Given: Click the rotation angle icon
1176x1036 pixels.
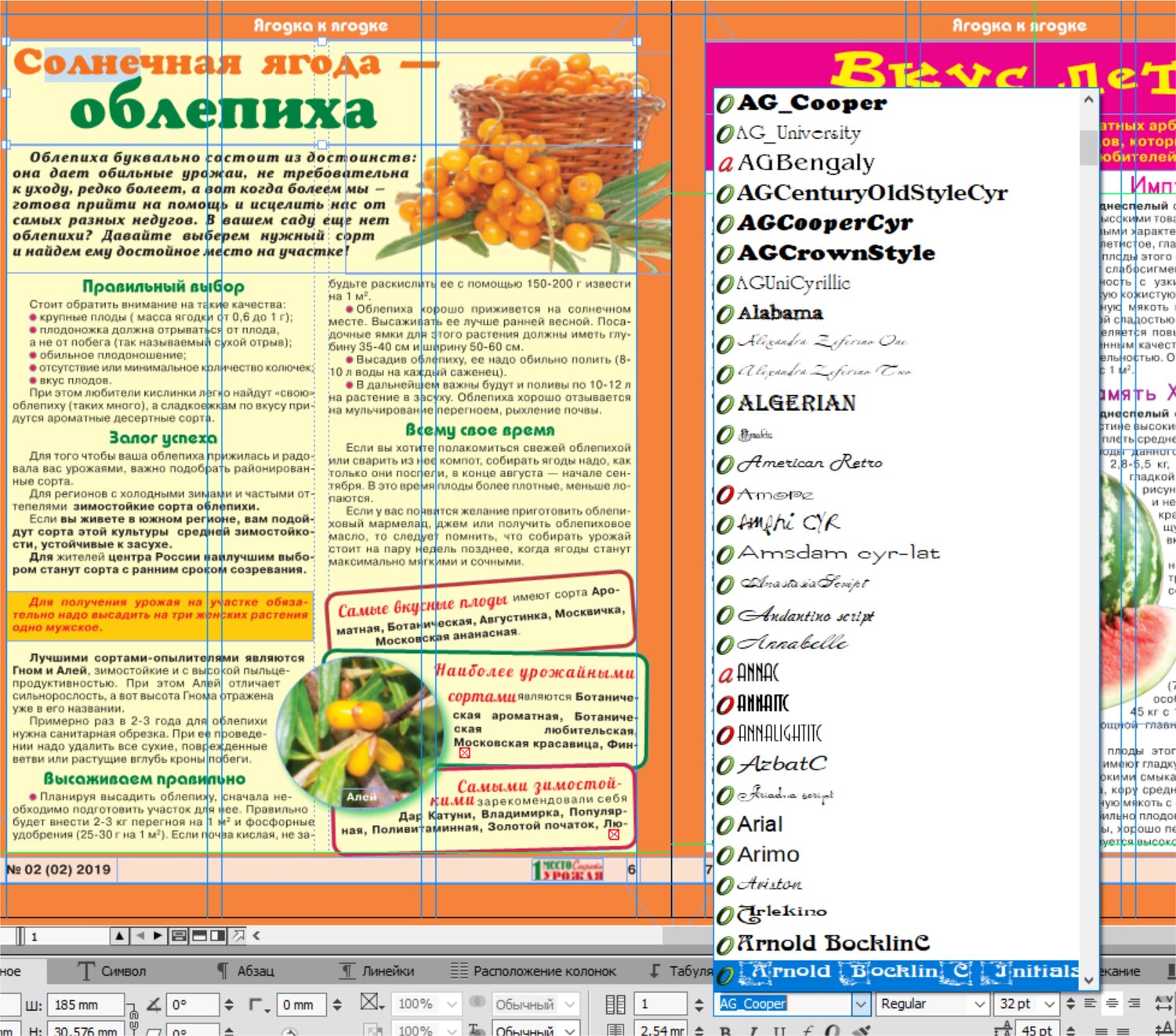Looking at the screenshot, I should click(x=154, y=1004).
